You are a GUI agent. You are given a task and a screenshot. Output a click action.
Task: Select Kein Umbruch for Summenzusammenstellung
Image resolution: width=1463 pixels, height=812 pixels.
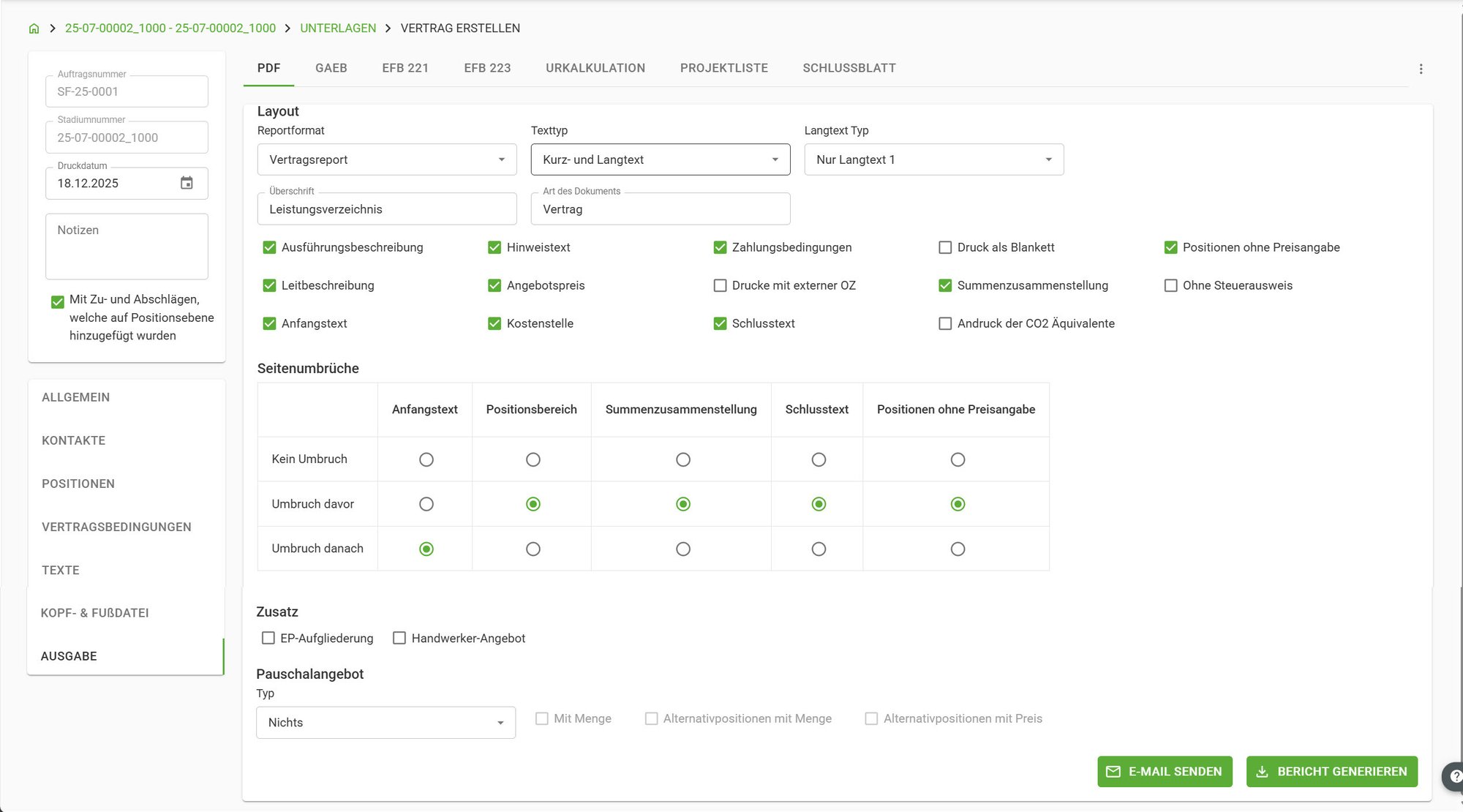[x=682, y=459]
